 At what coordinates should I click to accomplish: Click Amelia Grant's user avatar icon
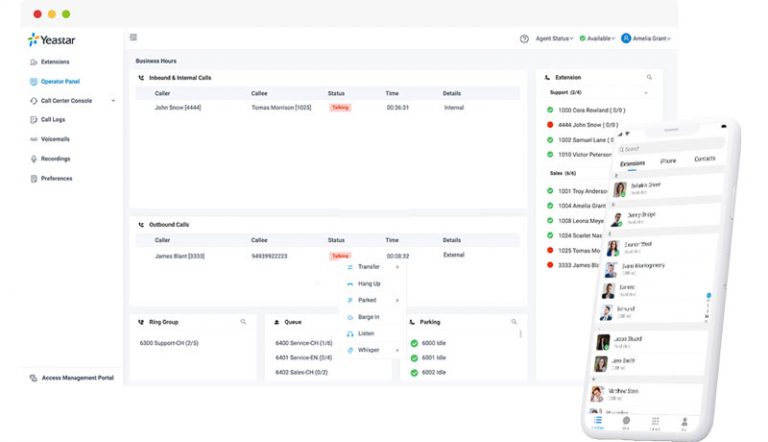tap(626, 38)
